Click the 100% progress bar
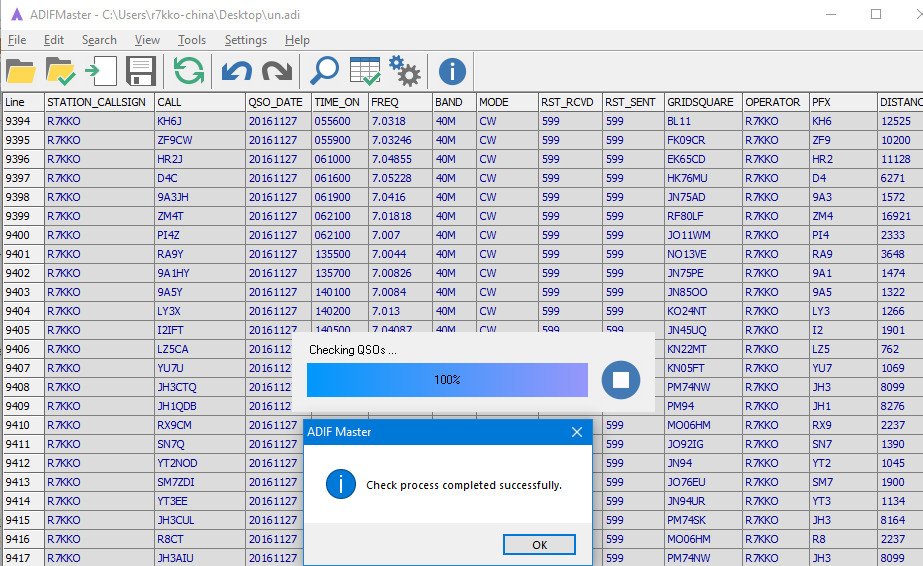Image resolution: width=923 pixels, height=566 pixels. [x=447, y=380]
